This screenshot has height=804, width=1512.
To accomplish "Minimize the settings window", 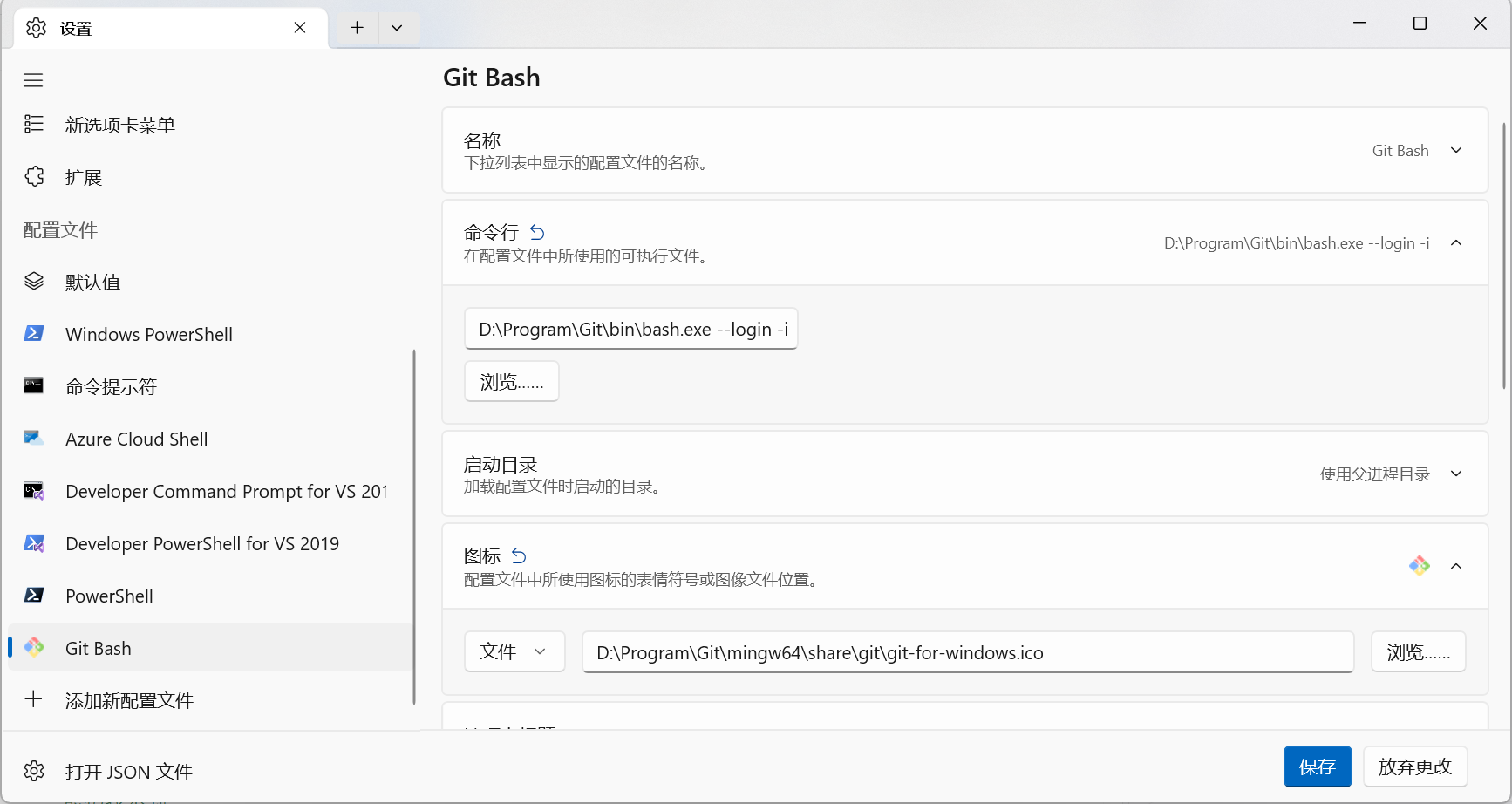I will click(x=1359, y=24).
